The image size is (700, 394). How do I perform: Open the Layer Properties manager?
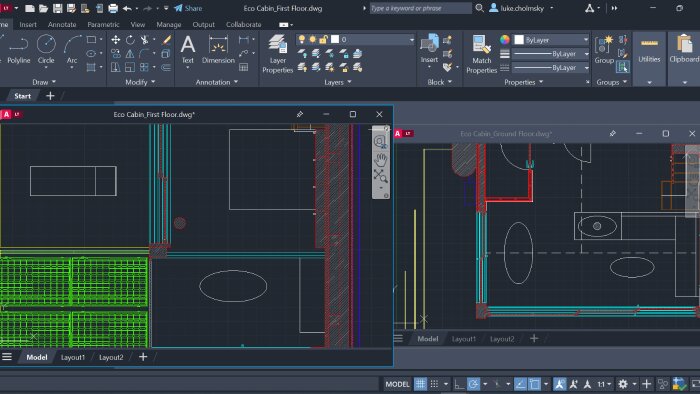277,54
